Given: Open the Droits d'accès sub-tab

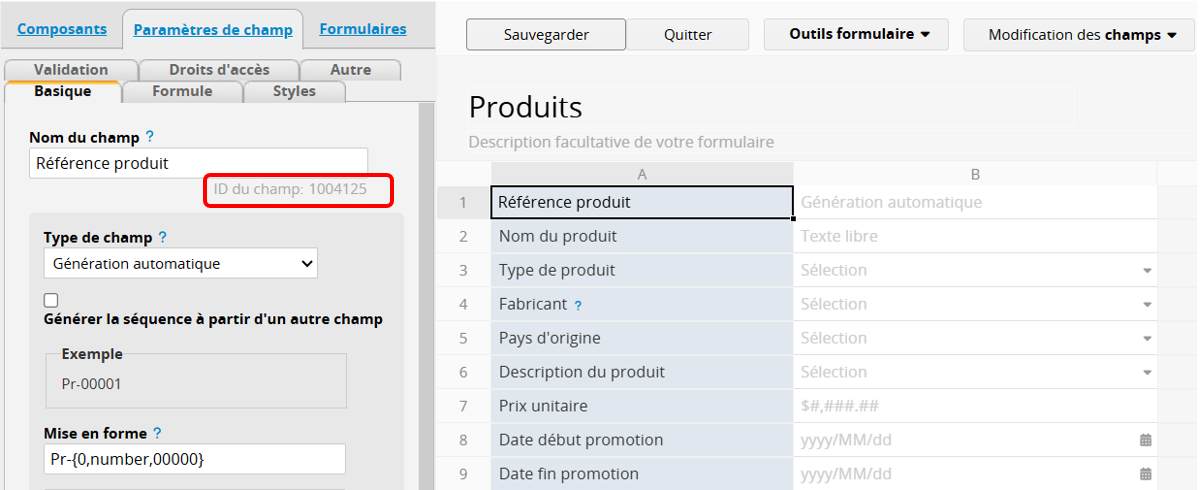Looking at the screenshot, I should [218, 70].
